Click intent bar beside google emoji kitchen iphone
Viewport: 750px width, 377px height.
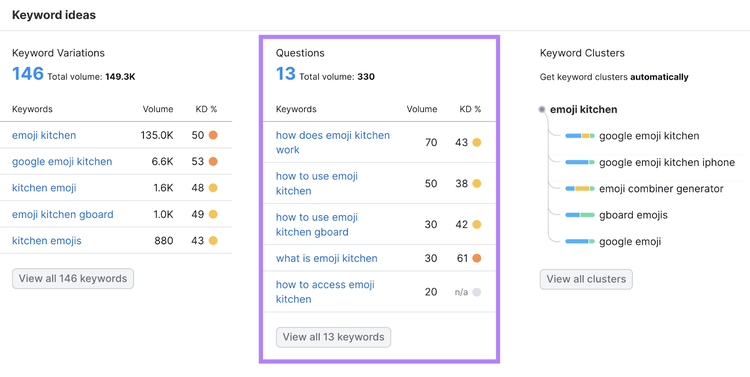(580, 162)
